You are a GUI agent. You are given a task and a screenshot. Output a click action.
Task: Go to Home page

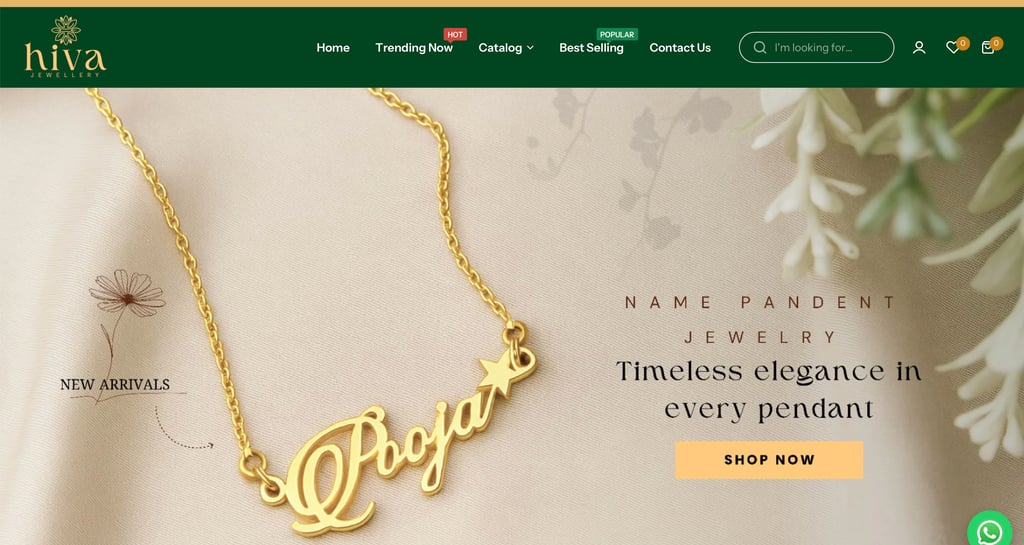pos(333,48)
